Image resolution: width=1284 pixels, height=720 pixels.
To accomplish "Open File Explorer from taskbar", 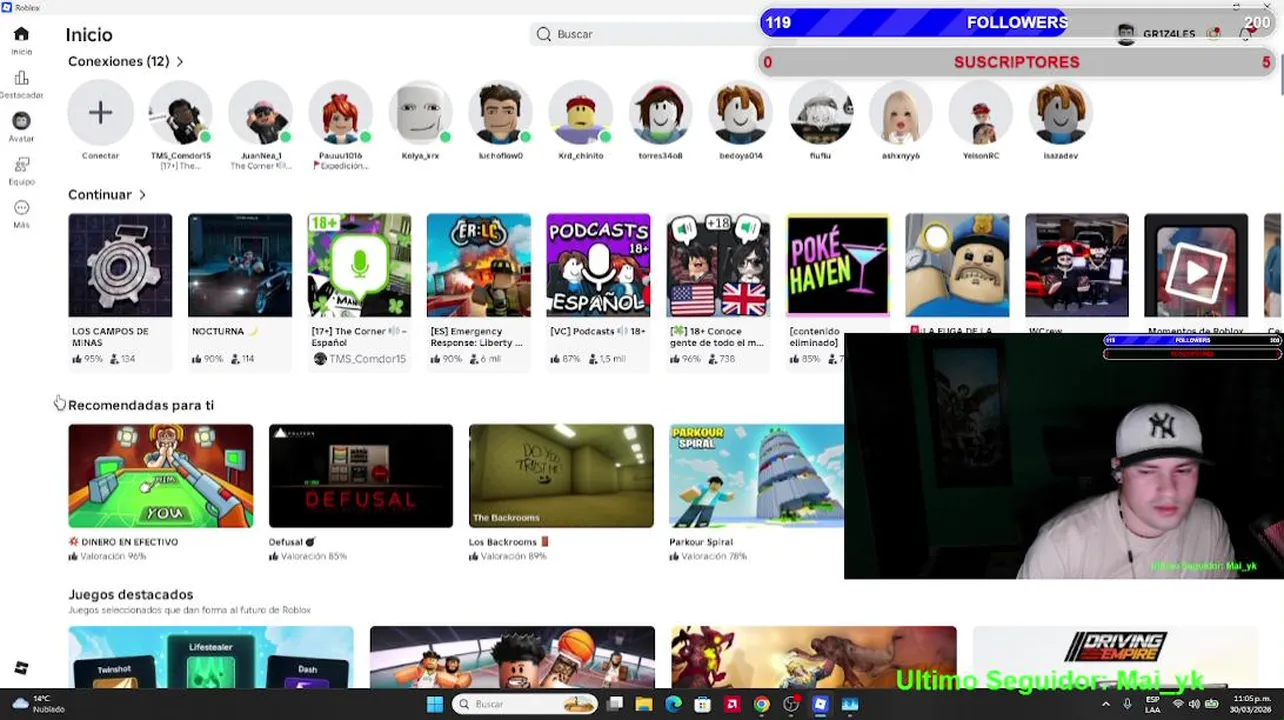I will pyautogui.click(x=644, y=704).
